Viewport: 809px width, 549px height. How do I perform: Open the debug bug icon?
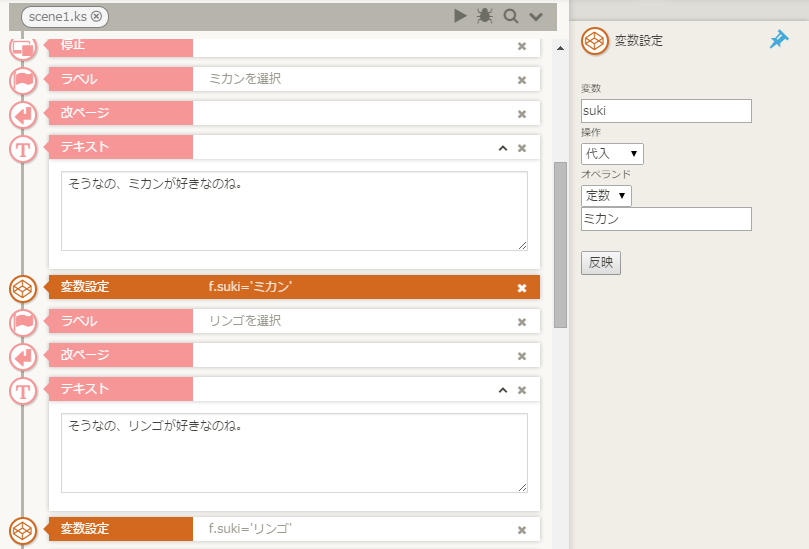point(484,16)
